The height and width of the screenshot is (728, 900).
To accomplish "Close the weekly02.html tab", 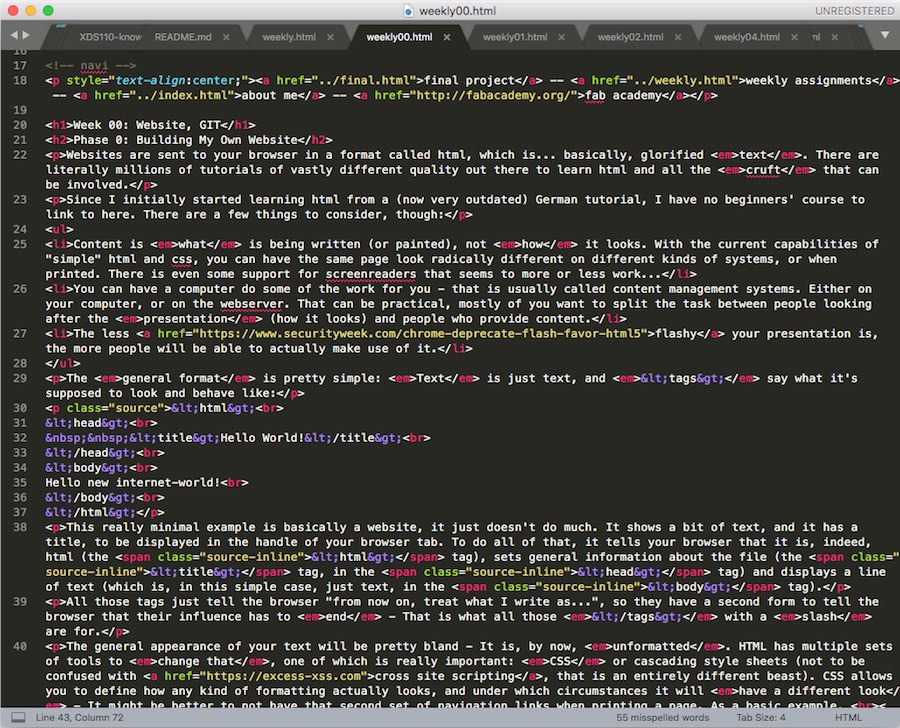I will pos(678,37).
